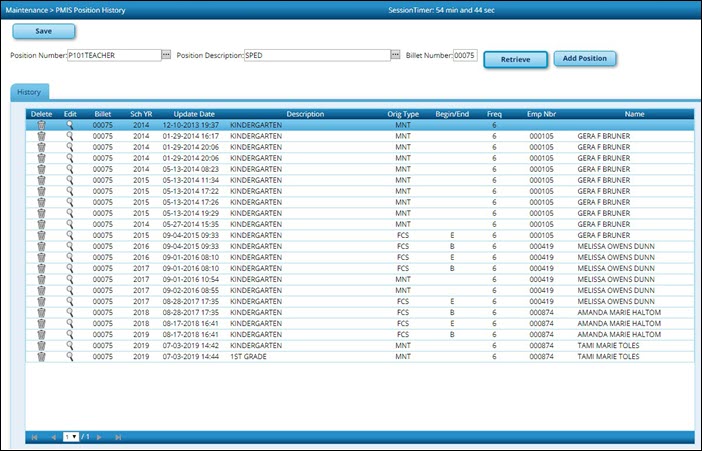
Task: Focus the Billet Number input
Action: tap(464, 56)
